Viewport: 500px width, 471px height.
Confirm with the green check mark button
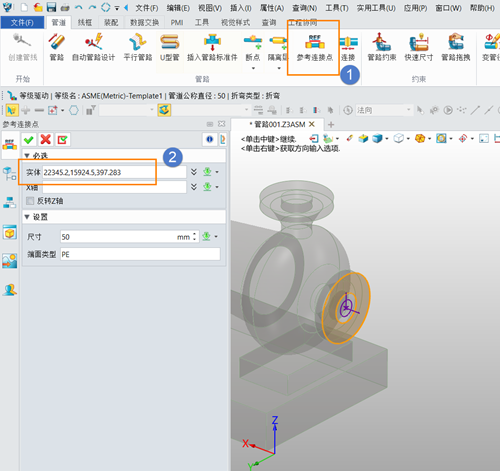click(x=29, y=139)
